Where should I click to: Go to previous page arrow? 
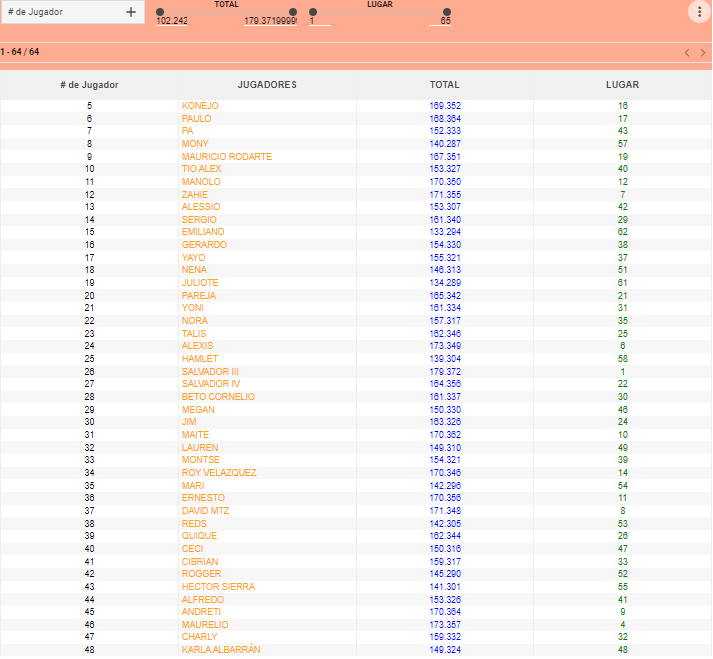point(687,53)
